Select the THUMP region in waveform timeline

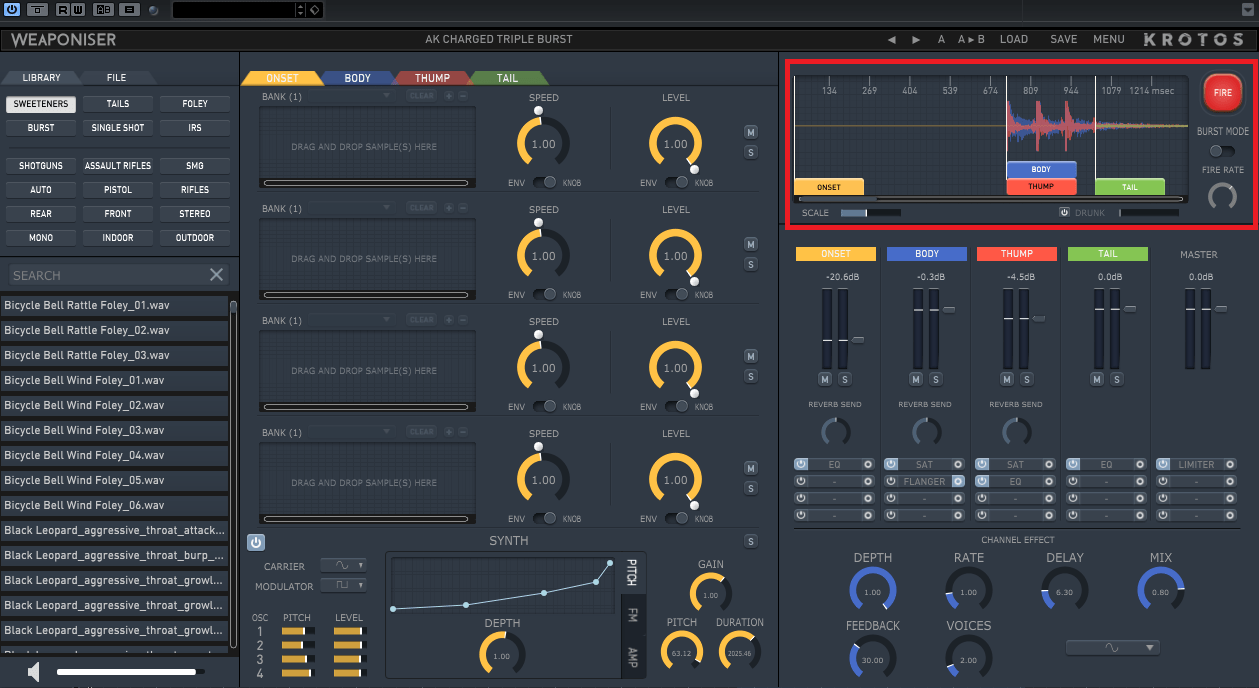point(1041,186)
